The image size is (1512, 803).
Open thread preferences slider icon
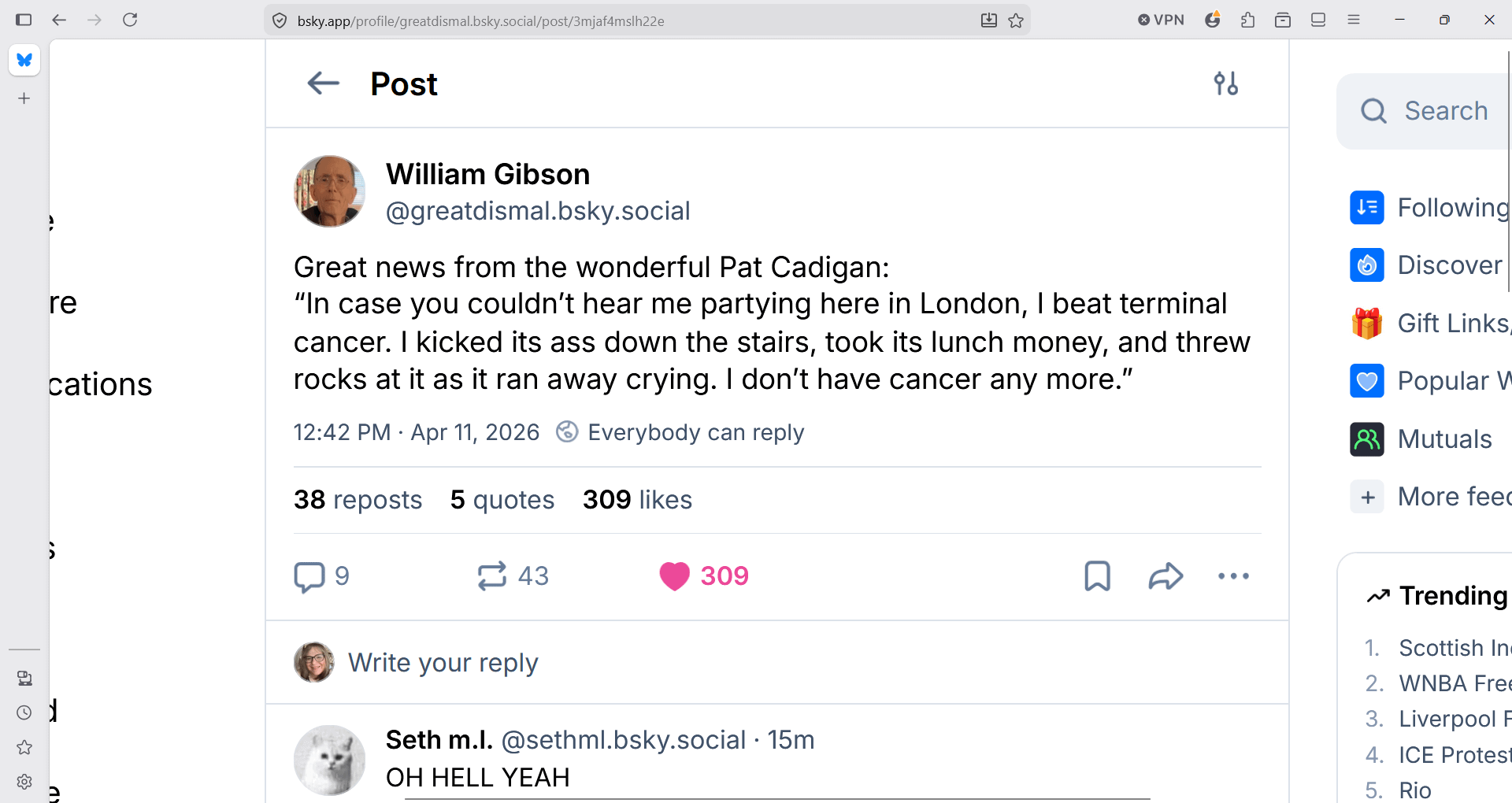coord(1225,83)
